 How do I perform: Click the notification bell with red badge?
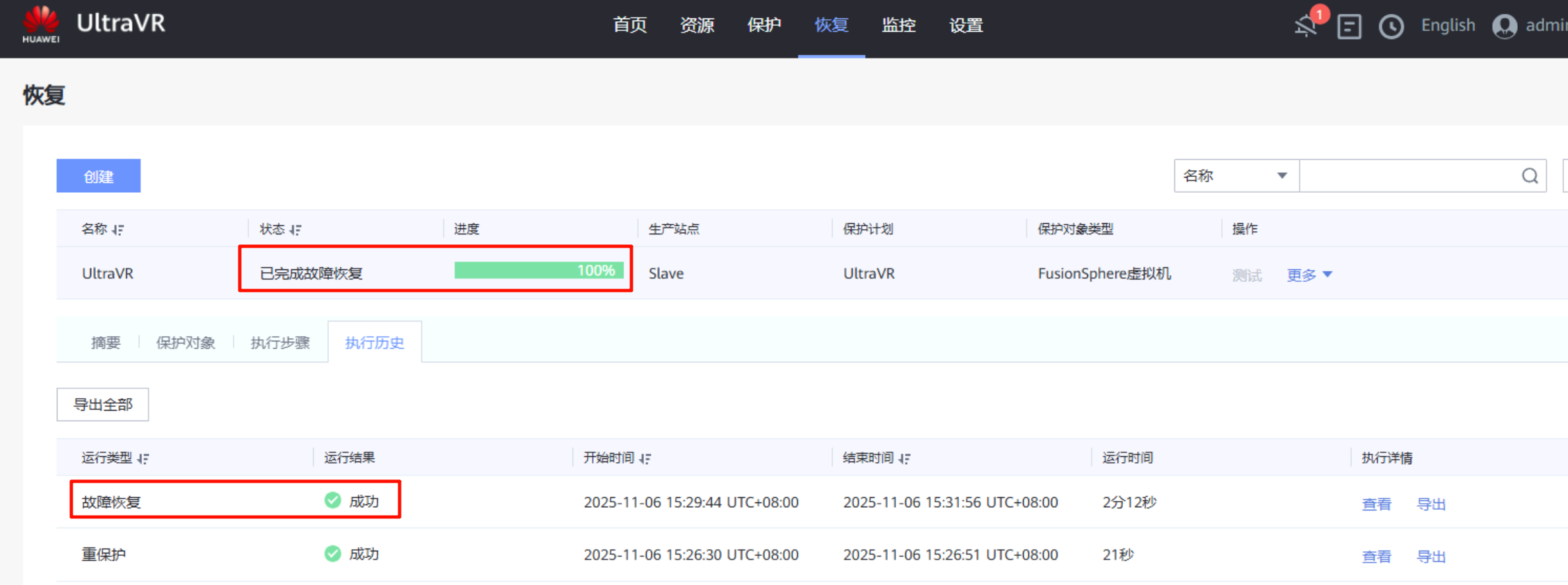click(x=1306, y=25)
